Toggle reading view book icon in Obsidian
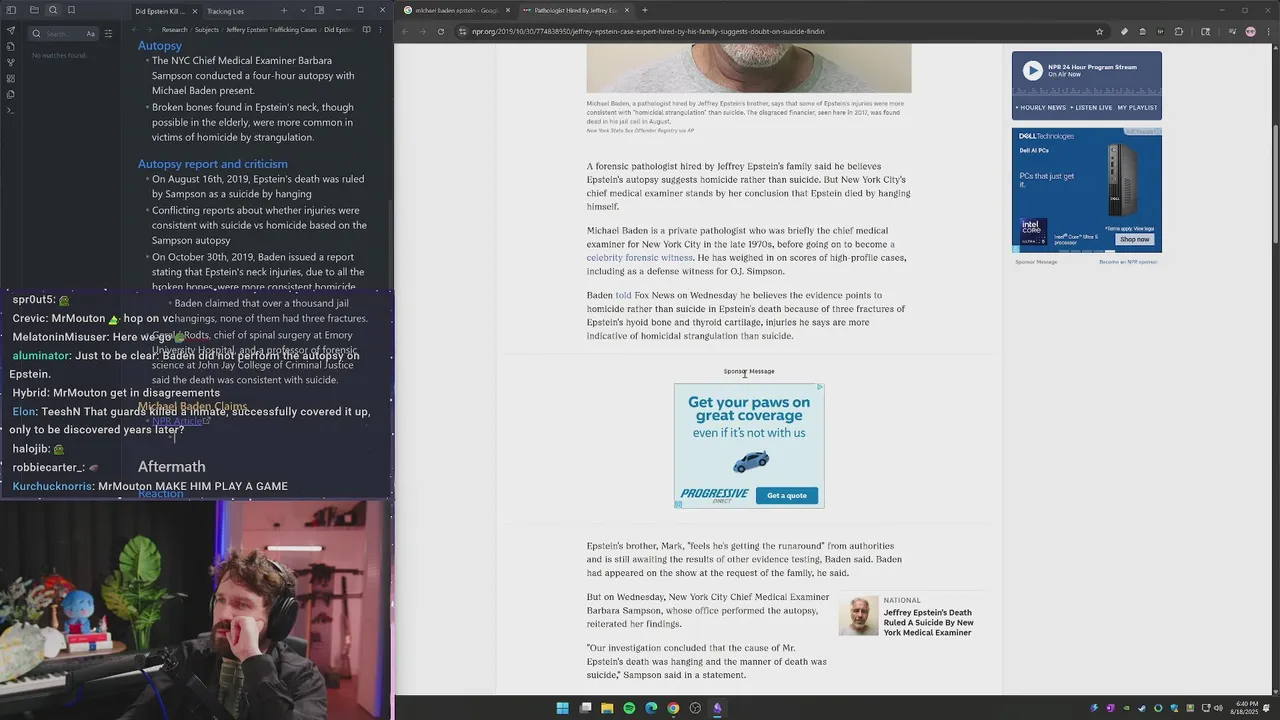Image resolution: width=1280 pixels, height=720 pixels. pos(366,30)
